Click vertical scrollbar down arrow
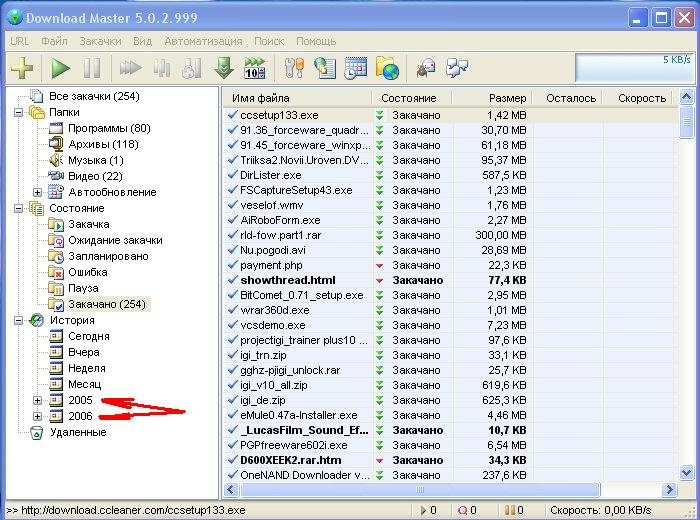The width and height of the screenshot is (700, 520). pyautogui.click(x=686, y=473)
